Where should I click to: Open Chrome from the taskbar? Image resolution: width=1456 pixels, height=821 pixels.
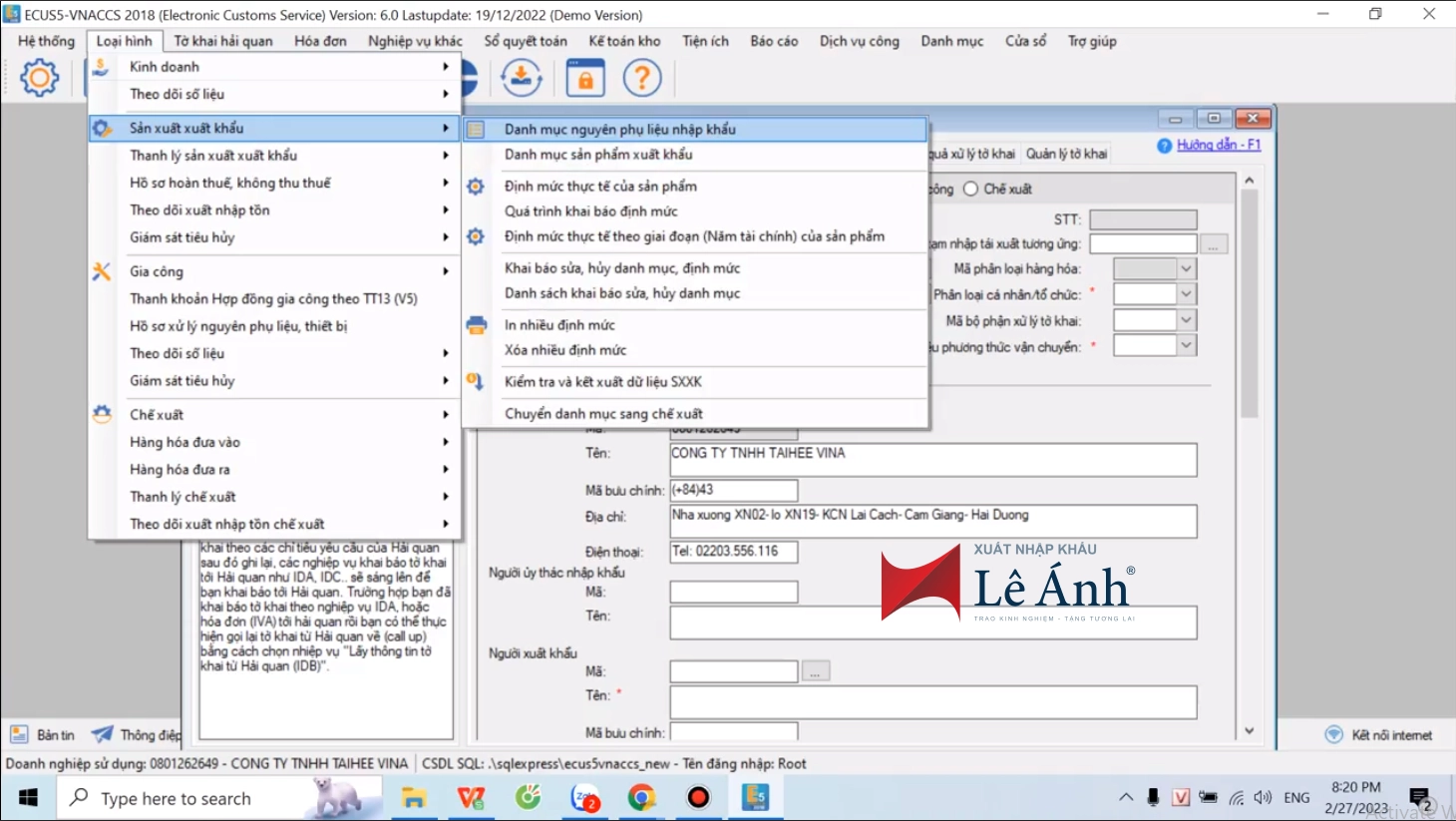[642, 797]
